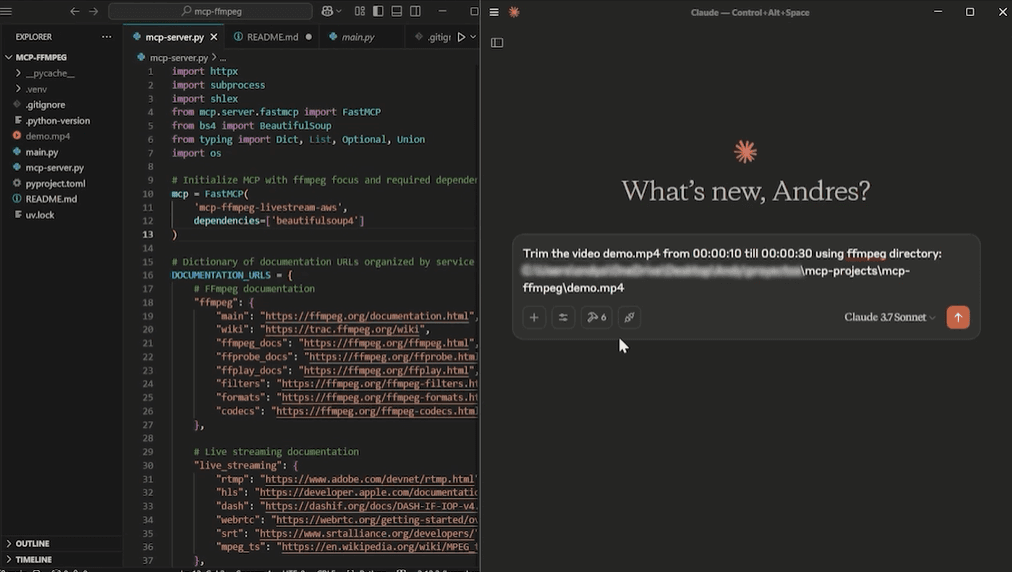The height and width of the screenshot is (572, 1012).
Task: Toggle the bottom panel visibility
Action: point(397,11)
